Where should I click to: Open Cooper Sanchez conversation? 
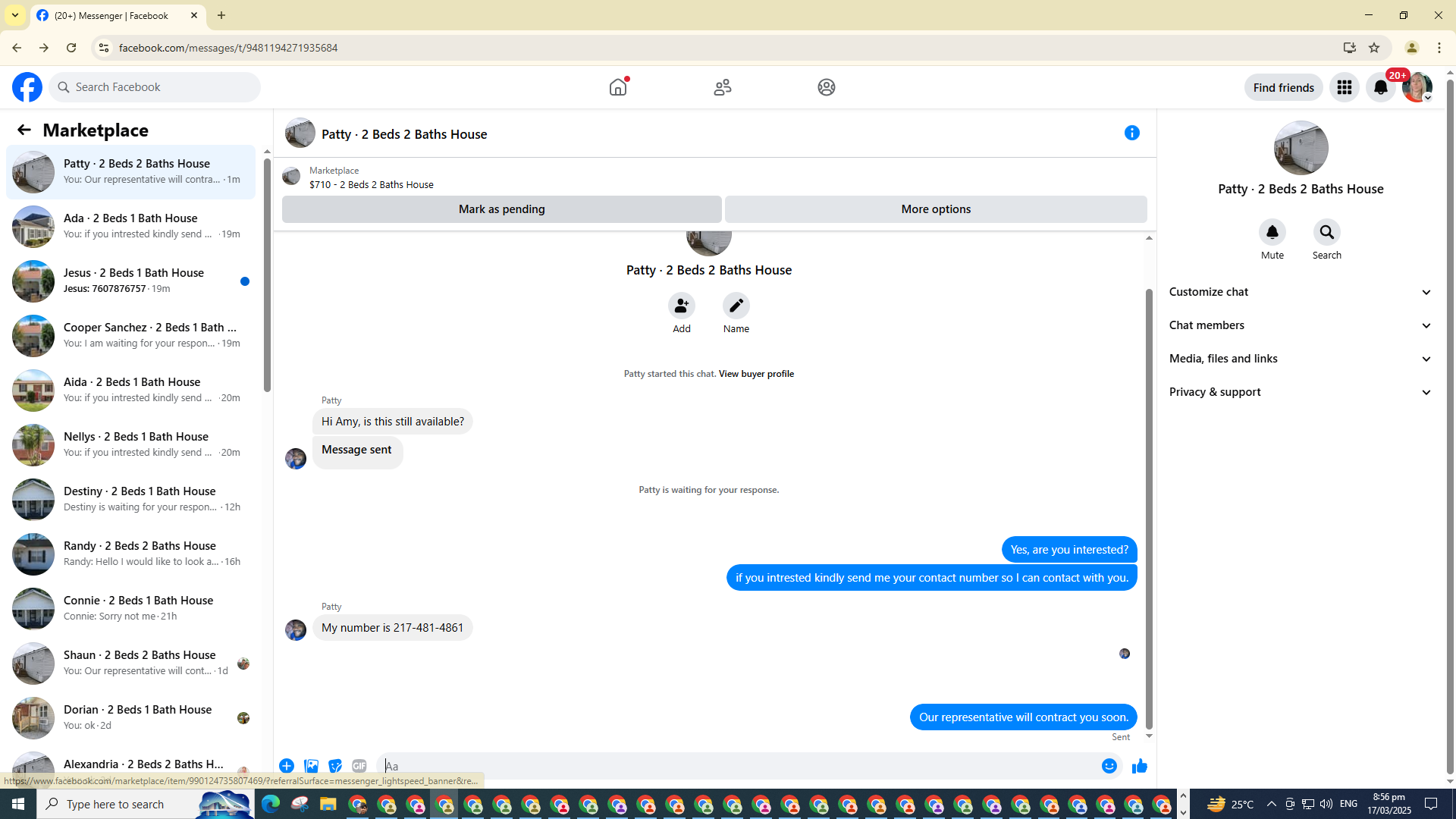130,336
